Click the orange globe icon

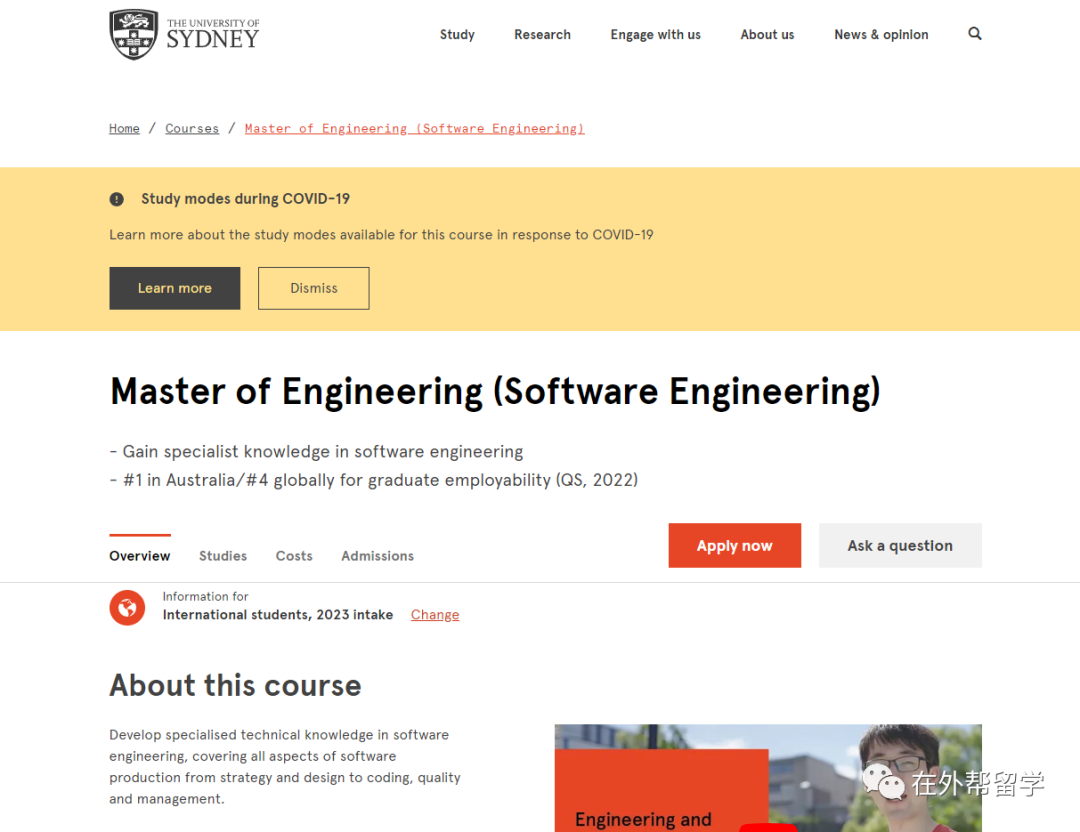pyautogui.click(x=127, y=607)
